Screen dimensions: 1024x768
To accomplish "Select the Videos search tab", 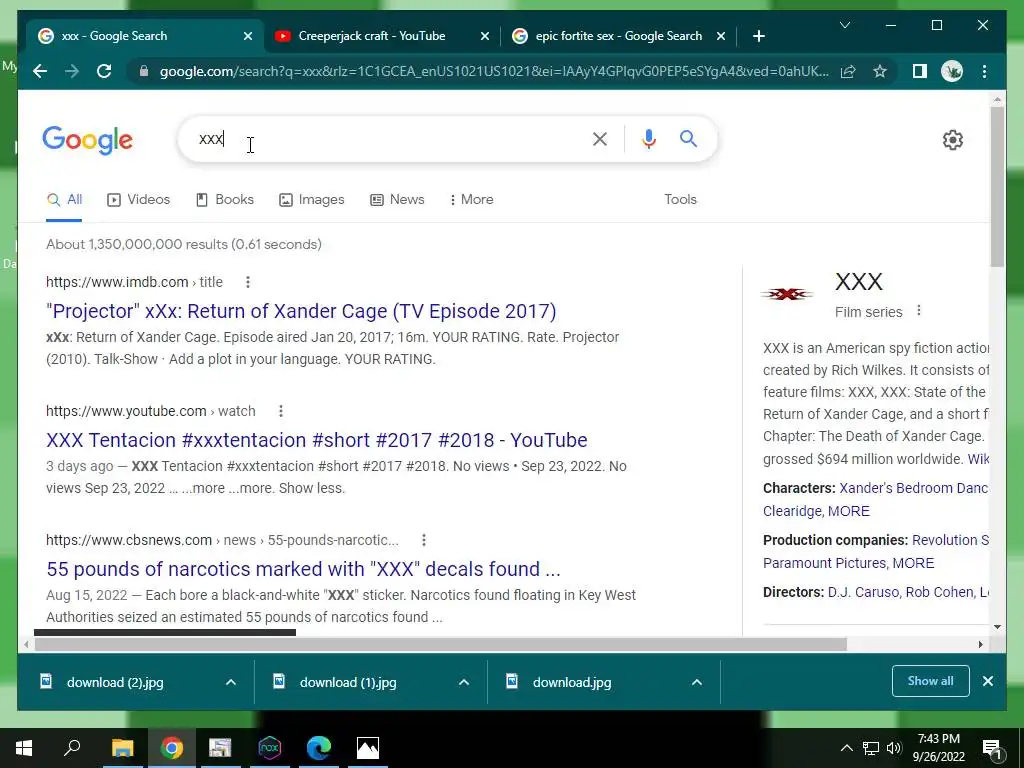I will (x=138, y=200).
